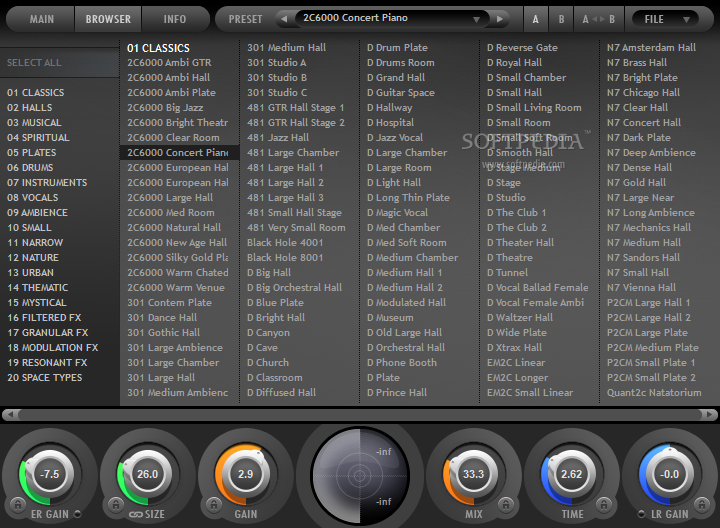Click the MIX knob showing 33.3
The width and height of the screenshot is (720, 528).
click(x=473, y=474)
